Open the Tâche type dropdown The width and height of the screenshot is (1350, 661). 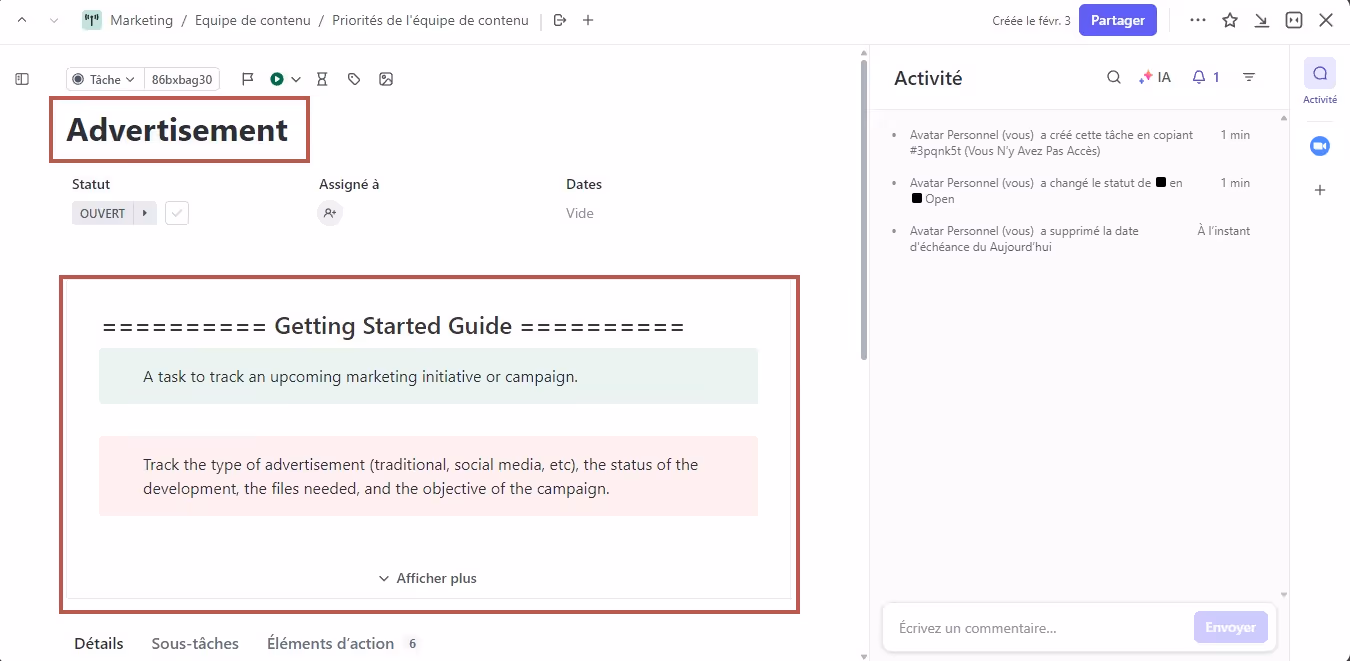103,78
